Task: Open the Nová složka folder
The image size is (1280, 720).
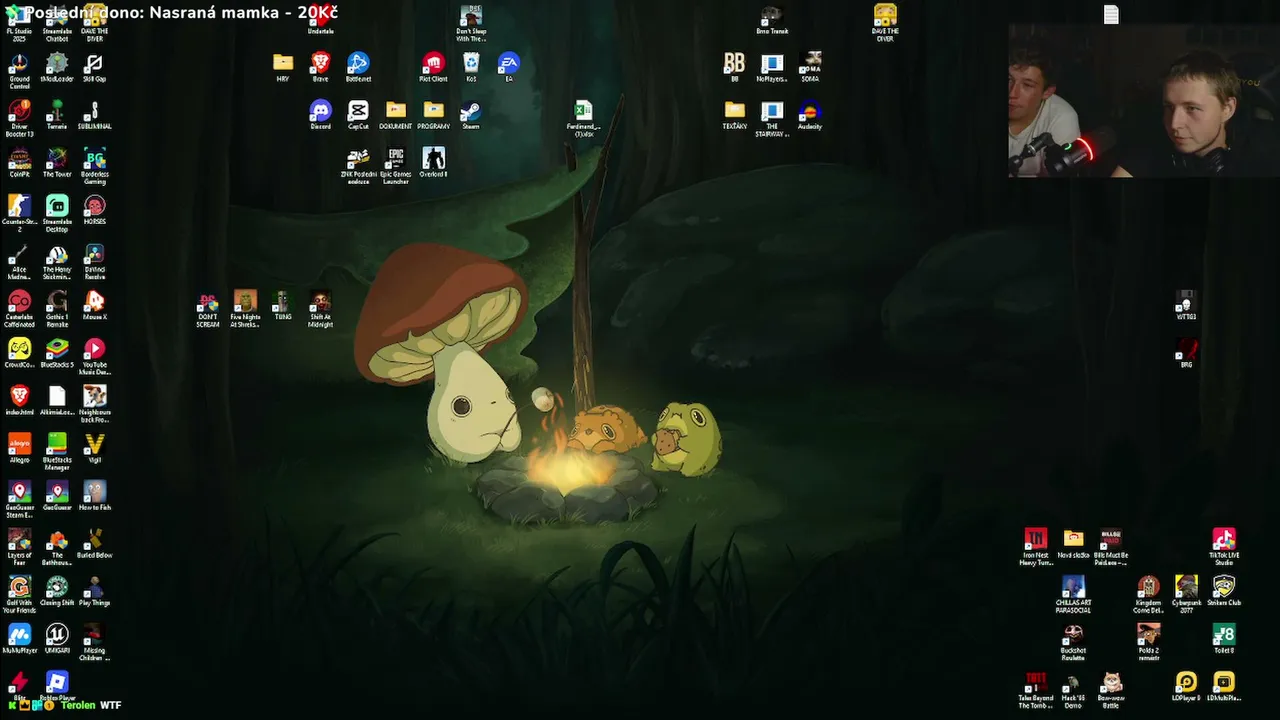Action: pyautogui.click(x=1073, y=544)
